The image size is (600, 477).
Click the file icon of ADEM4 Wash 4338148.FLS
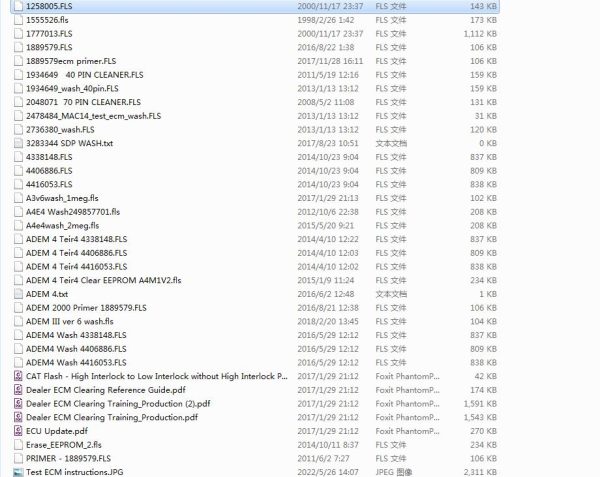point(18,335)
